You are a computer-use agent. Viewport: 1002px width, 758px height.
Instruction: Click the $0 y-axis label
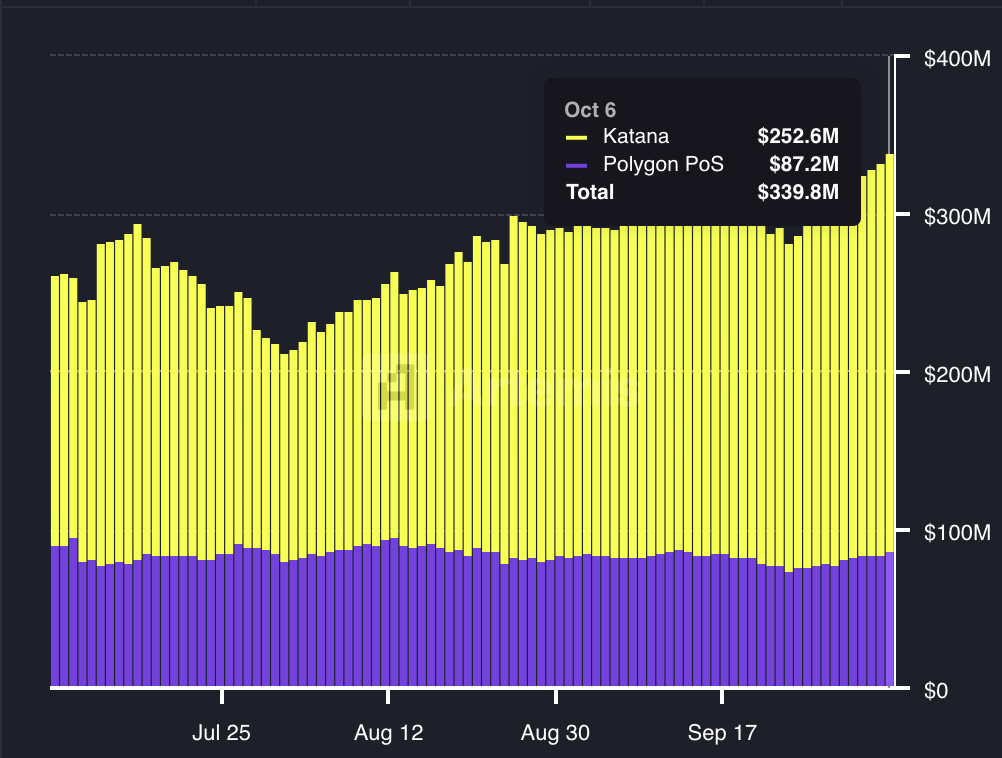936,691
